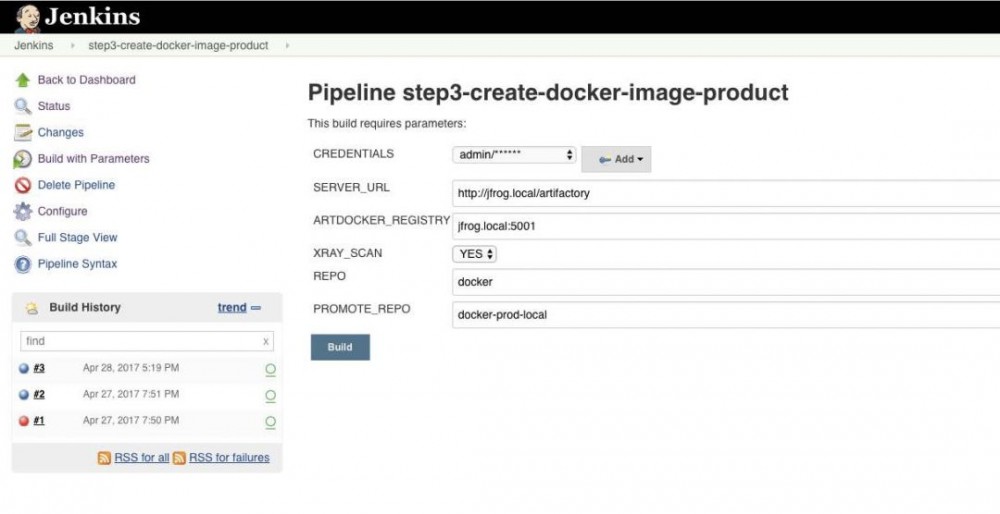Open Full Stage View in the sidebar
The width and height of the screenshot is (1000, 514).
coord(77,238)
